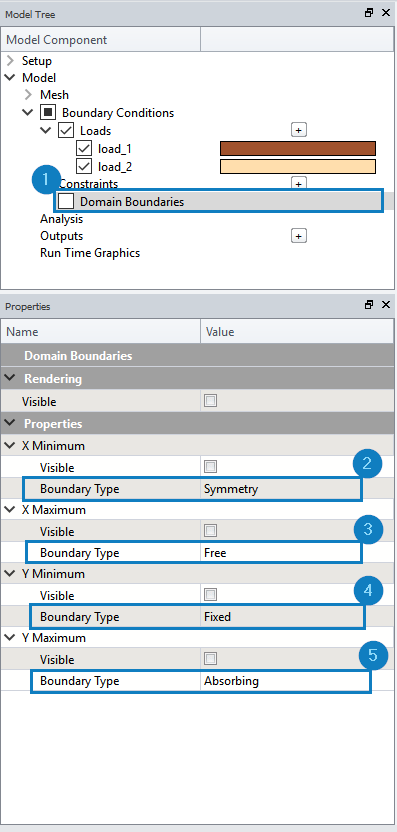
Task: Enable the Domain Boundaries checkbox in tree
Action: 66,202
